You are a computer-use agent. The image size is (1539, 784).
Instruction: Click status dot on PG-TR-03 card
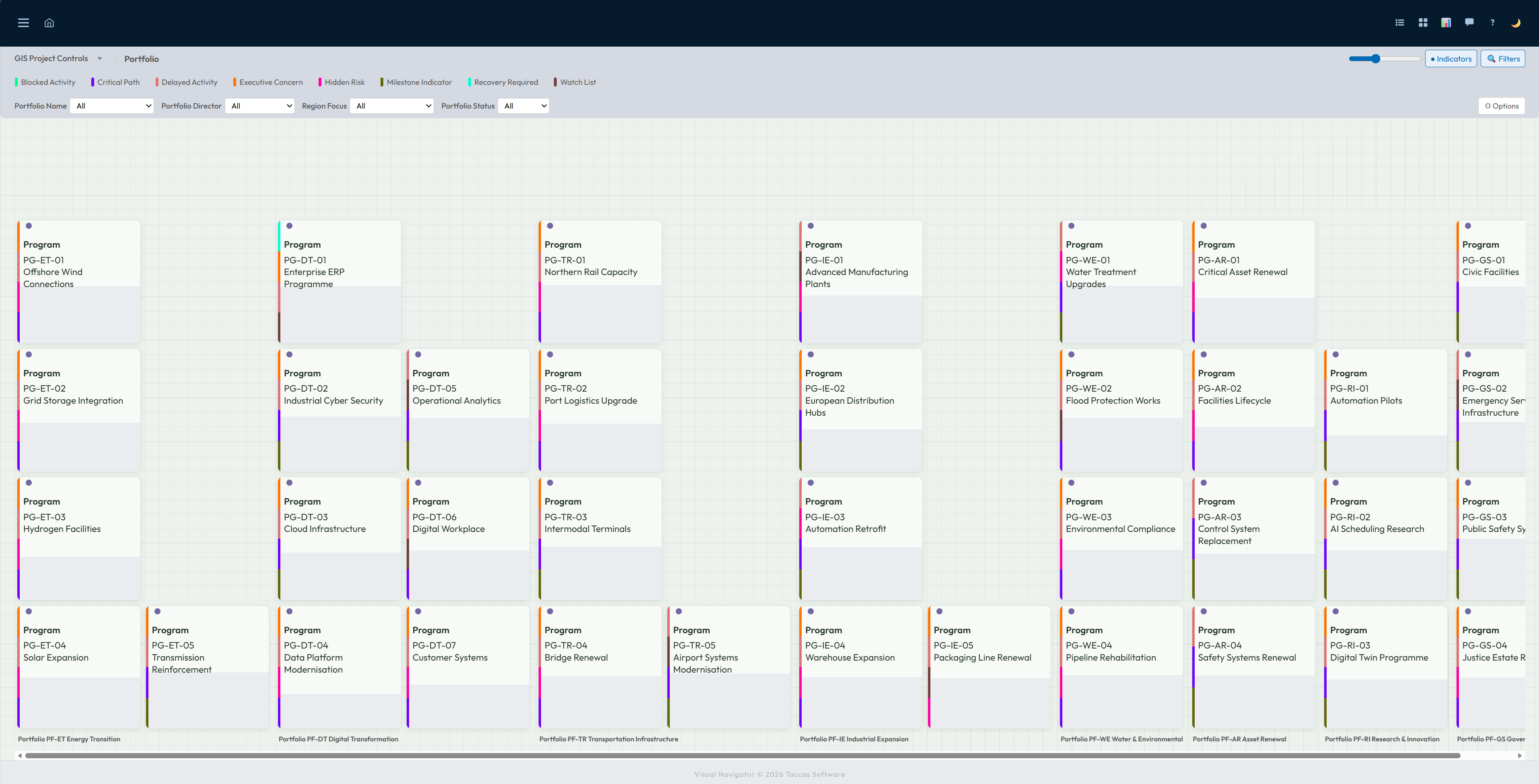click(x=550, y=482)
